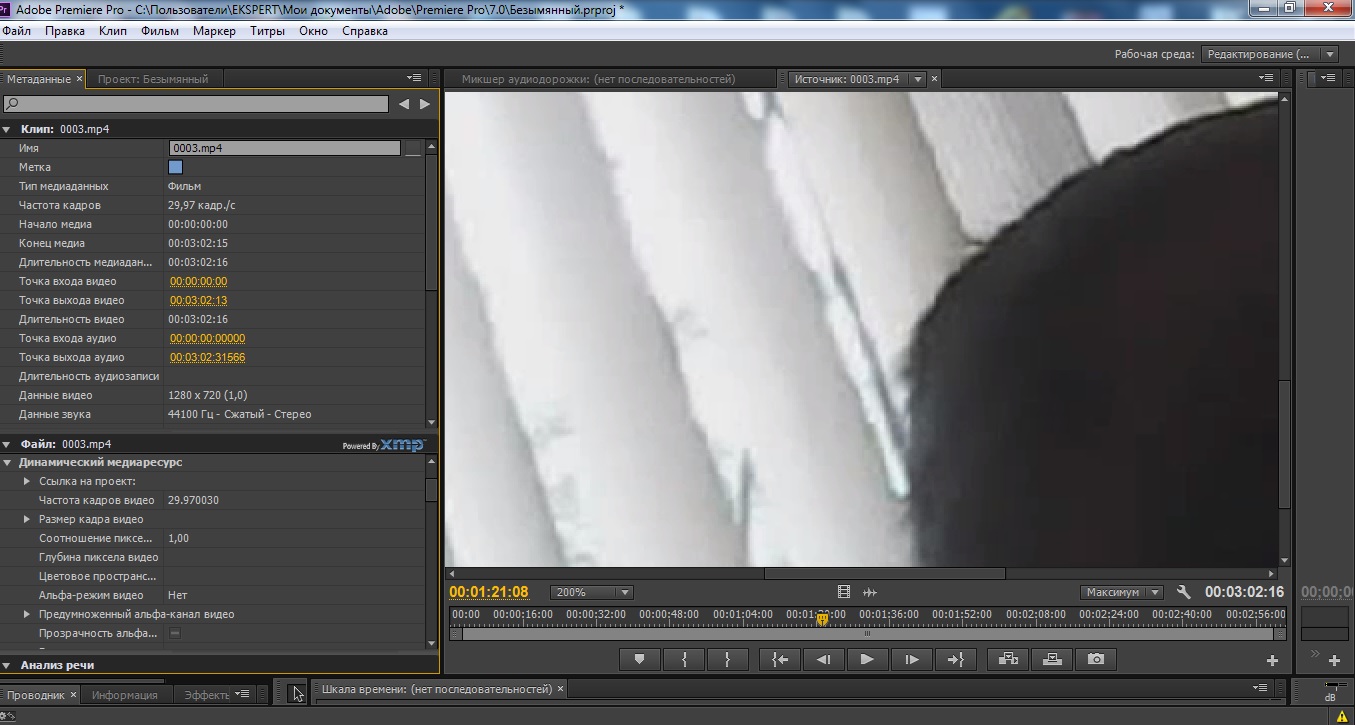
Task: Click the yellow playhead marker on source ruler
Action: (x=822, y=619)
